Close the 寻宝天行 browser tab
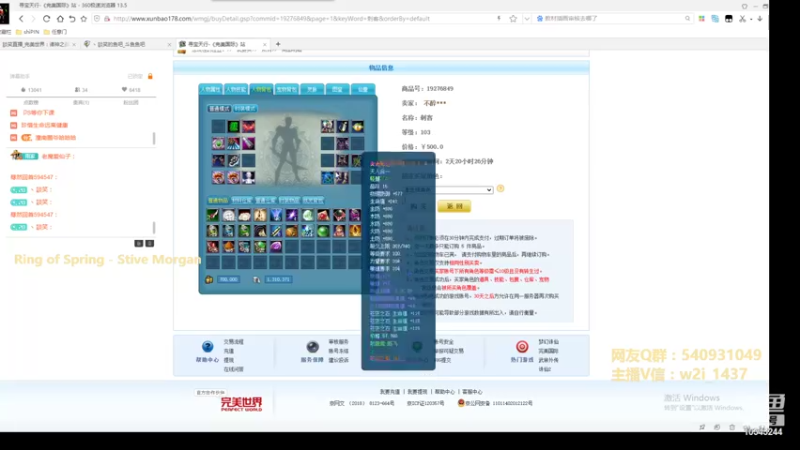This screenshot has width=800, height=450. point(264,44)
